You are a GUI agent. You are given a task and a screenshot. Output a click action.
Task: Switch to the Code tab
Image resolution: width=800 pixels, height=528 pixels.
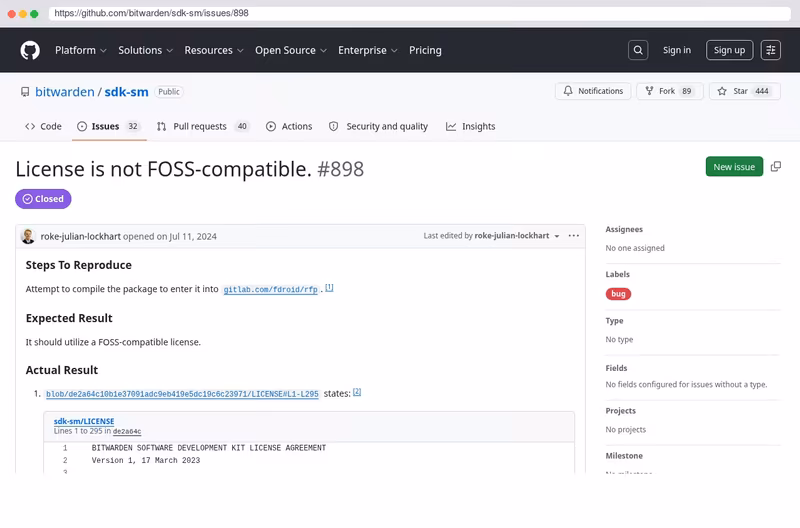click(x=43, y=127)
